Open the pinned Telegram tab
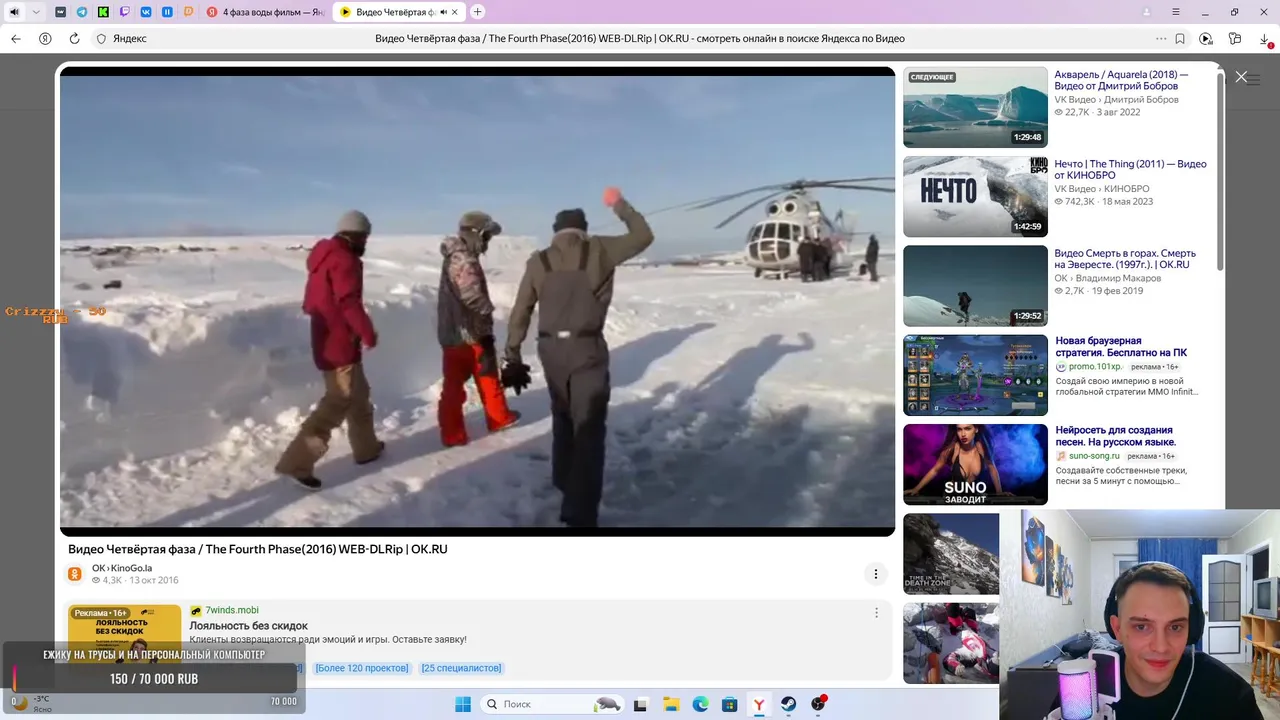Viewport: 1280px width, 720px height. tap(82, 12)
